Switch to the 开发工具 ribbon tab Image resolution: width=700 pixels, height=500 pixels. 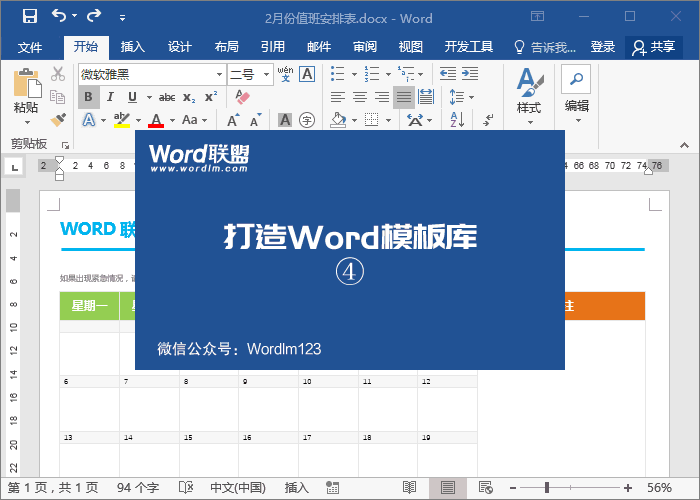[x=469, y=46]
